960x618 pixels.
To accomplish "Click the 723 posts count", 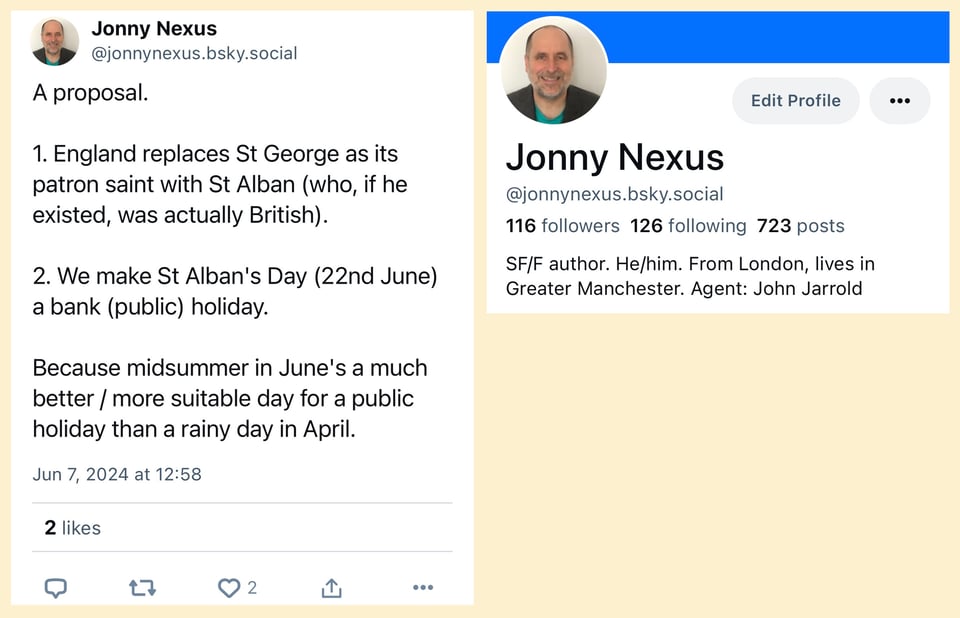I will (x=800, y=226).
